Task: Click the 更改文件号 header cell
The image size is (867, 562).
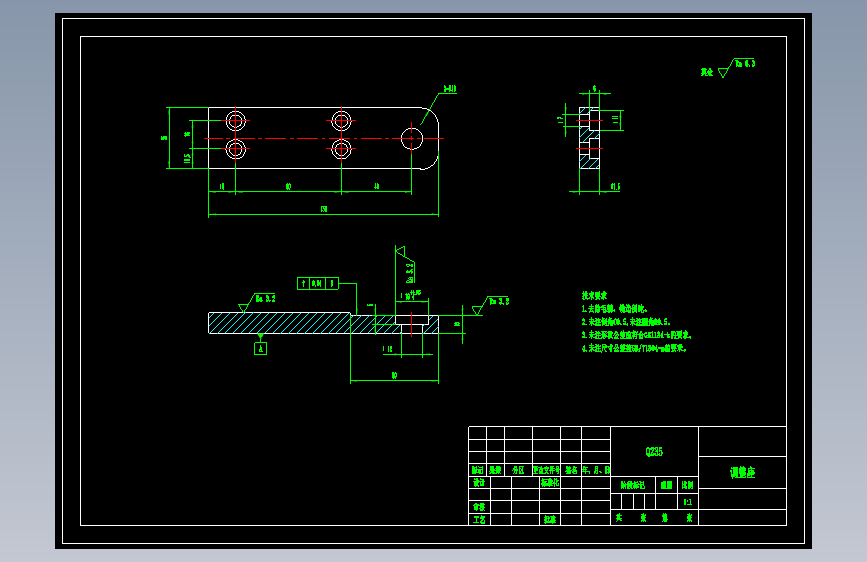Action: [546, 470]
